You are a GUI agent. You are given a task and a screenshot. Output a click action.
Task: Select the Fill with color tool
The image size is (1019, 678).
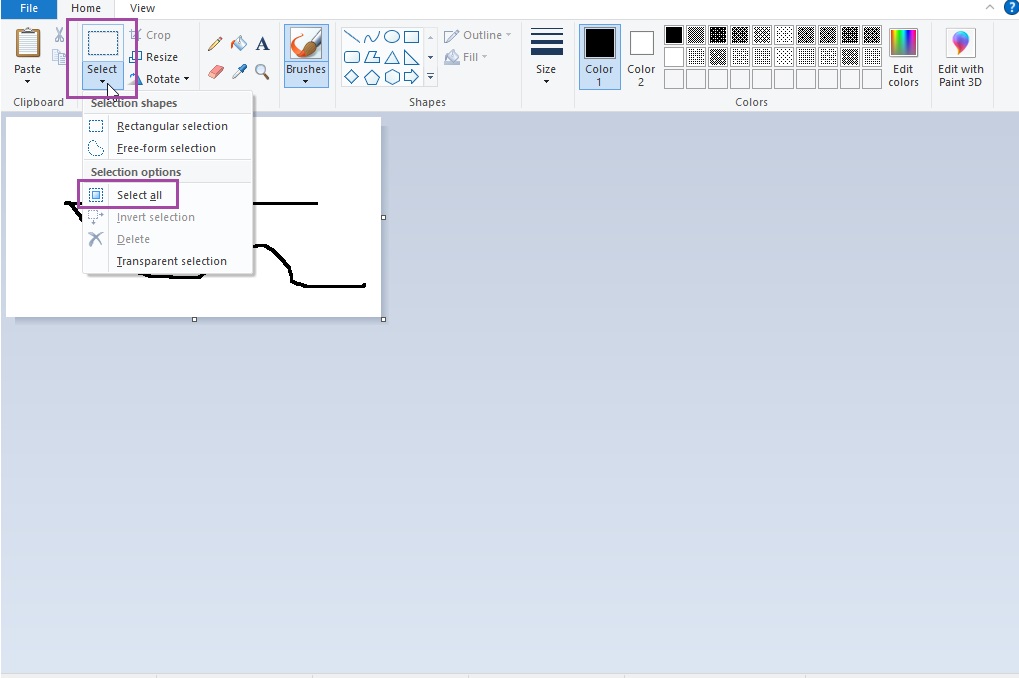pyautogui.click(x=239, y=44)
